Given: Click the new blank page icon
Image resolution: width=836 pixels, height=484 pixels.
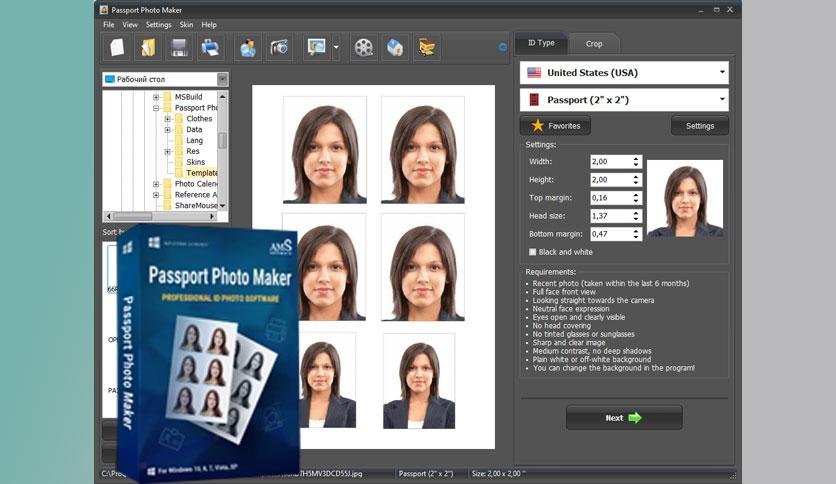Looking at the screenshot, I should point(117,48).
